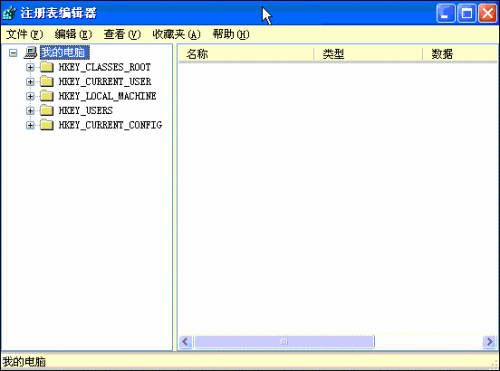Screen dimensions: 500x371
Task: Open the 收藏夹(A) menu
Action: (176, 34)
